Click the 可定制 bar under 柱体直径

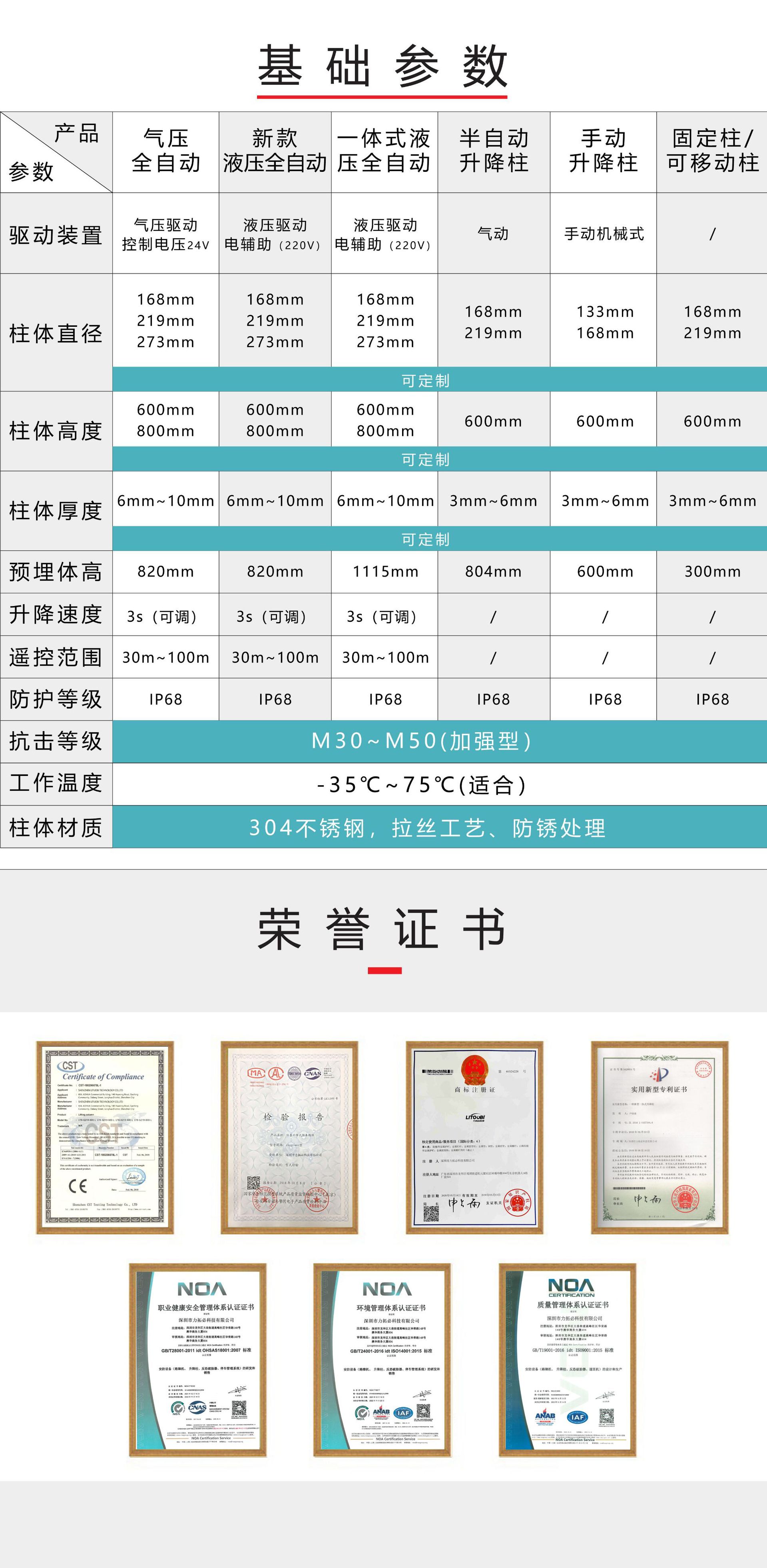click(425, 380)
